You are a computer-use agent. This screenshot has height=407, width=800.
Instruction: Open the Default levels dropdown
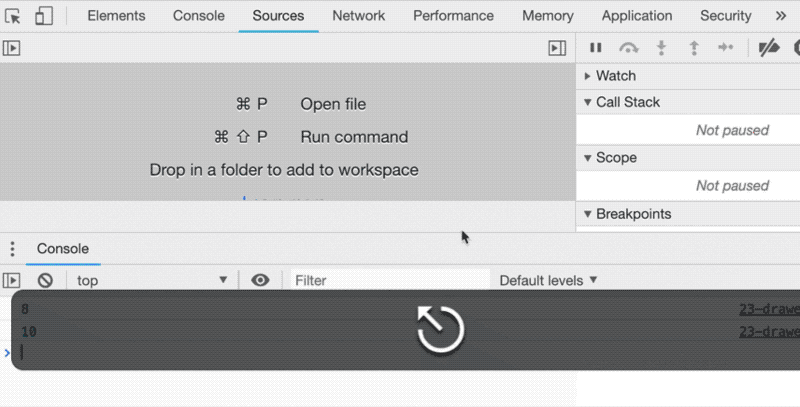[x=548, y=281]
